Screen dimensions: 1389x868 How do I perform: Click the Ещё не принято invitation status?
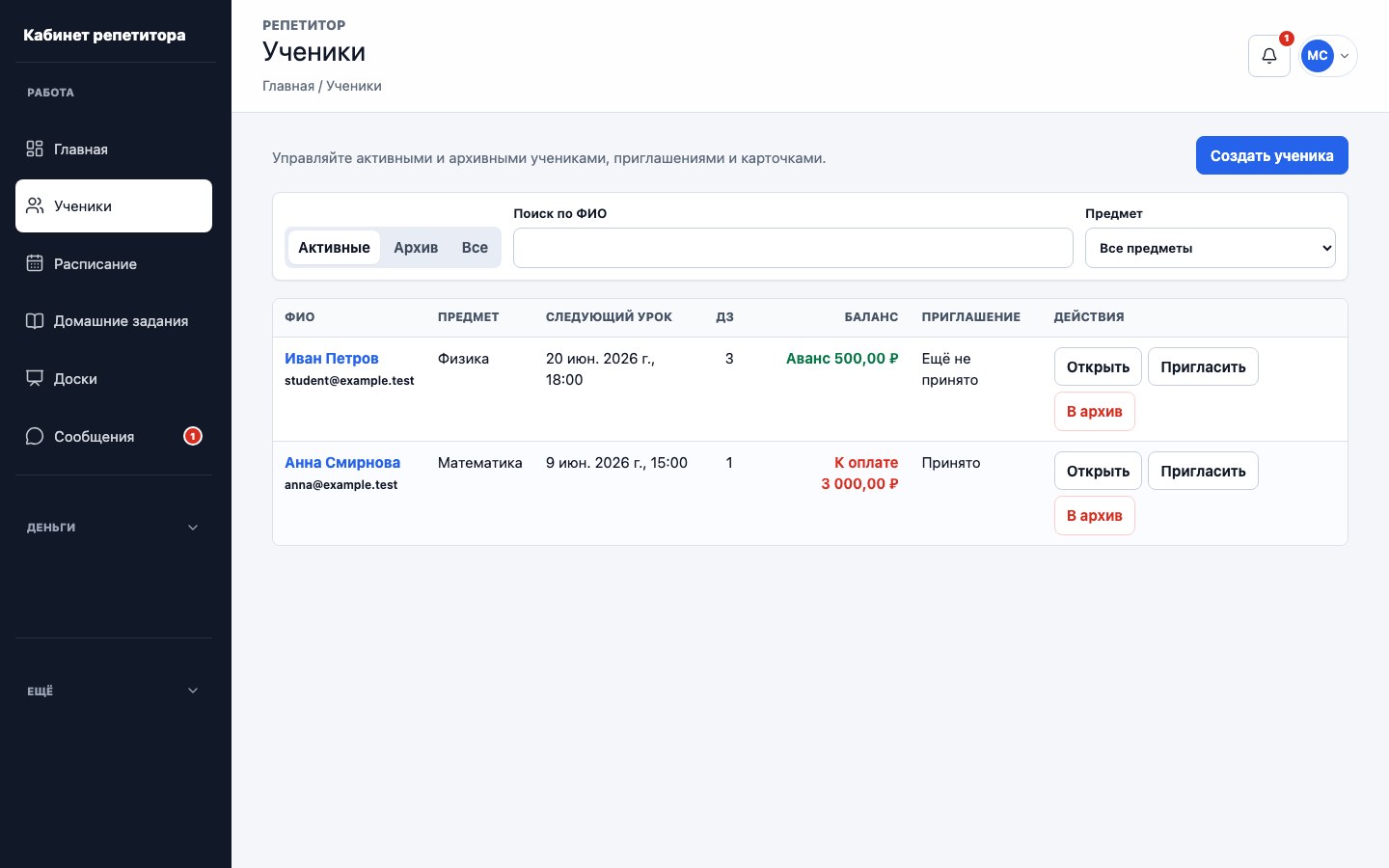(x=949, y=368)
